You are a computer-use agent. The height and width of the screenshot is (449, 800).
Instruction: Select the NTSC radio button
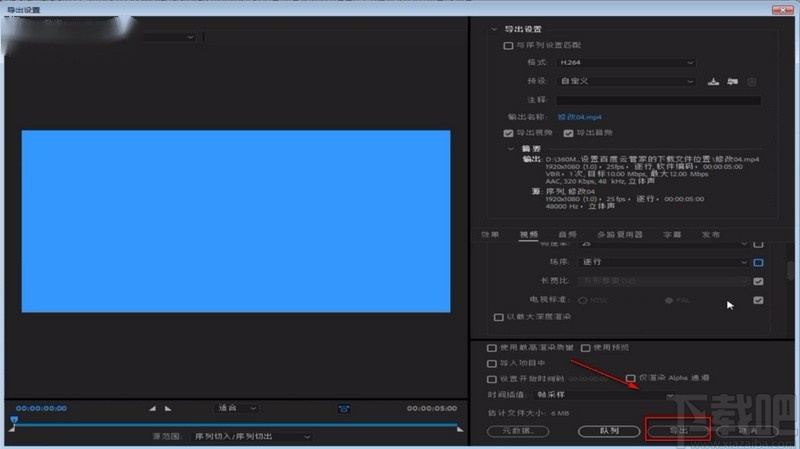coord(583,301)
